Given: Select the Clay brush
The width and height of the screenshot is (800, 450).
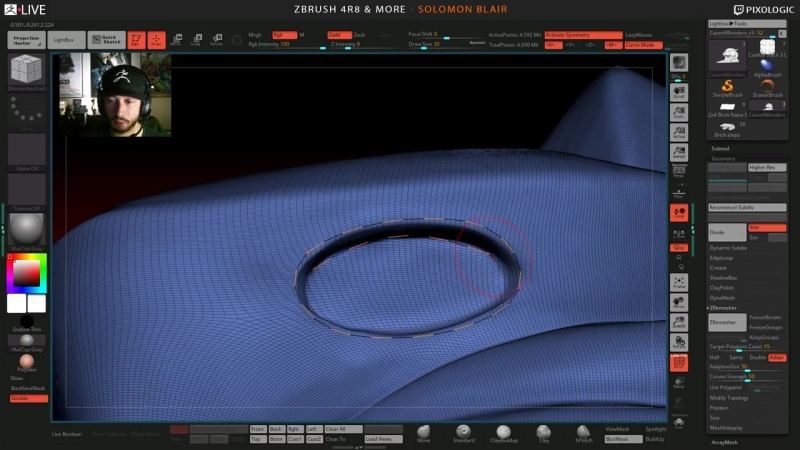Looking at the screenshot, I should point(544,434).
